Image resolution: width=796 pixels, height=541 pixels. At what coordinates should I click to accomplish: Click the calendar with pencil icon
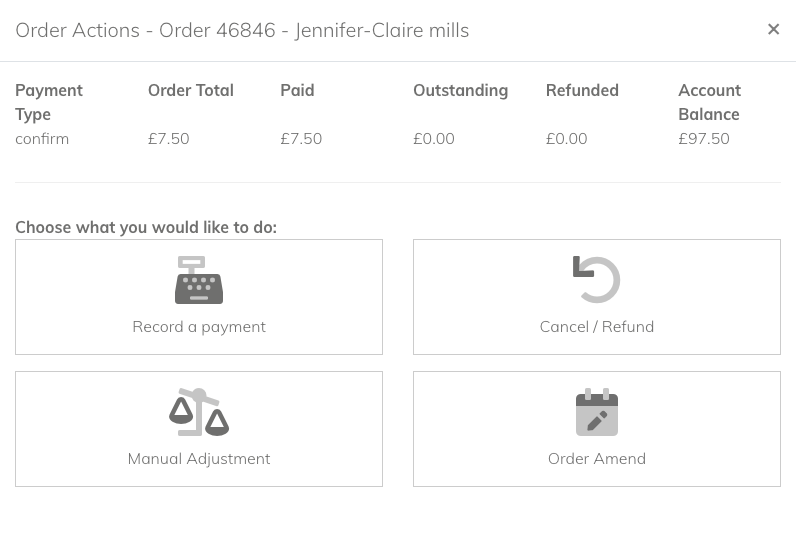(x=597, y=412)
